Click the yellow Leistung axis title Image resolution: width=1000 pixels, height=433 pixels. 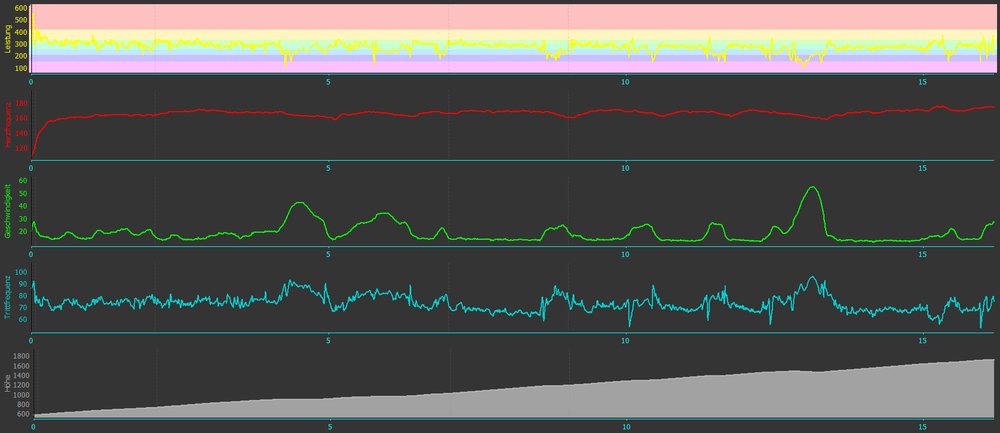click(x=8, y=40)
